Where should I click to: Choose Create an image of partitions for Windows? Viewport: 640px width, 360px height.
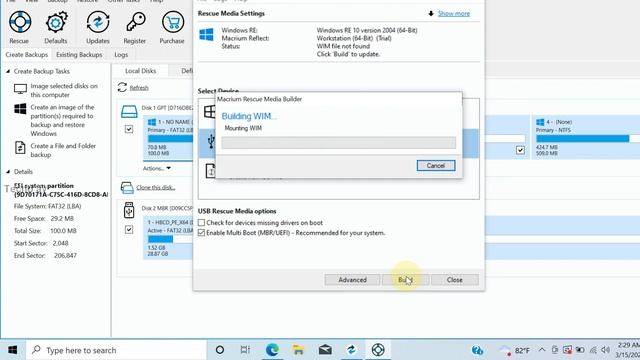click(62, 120)
